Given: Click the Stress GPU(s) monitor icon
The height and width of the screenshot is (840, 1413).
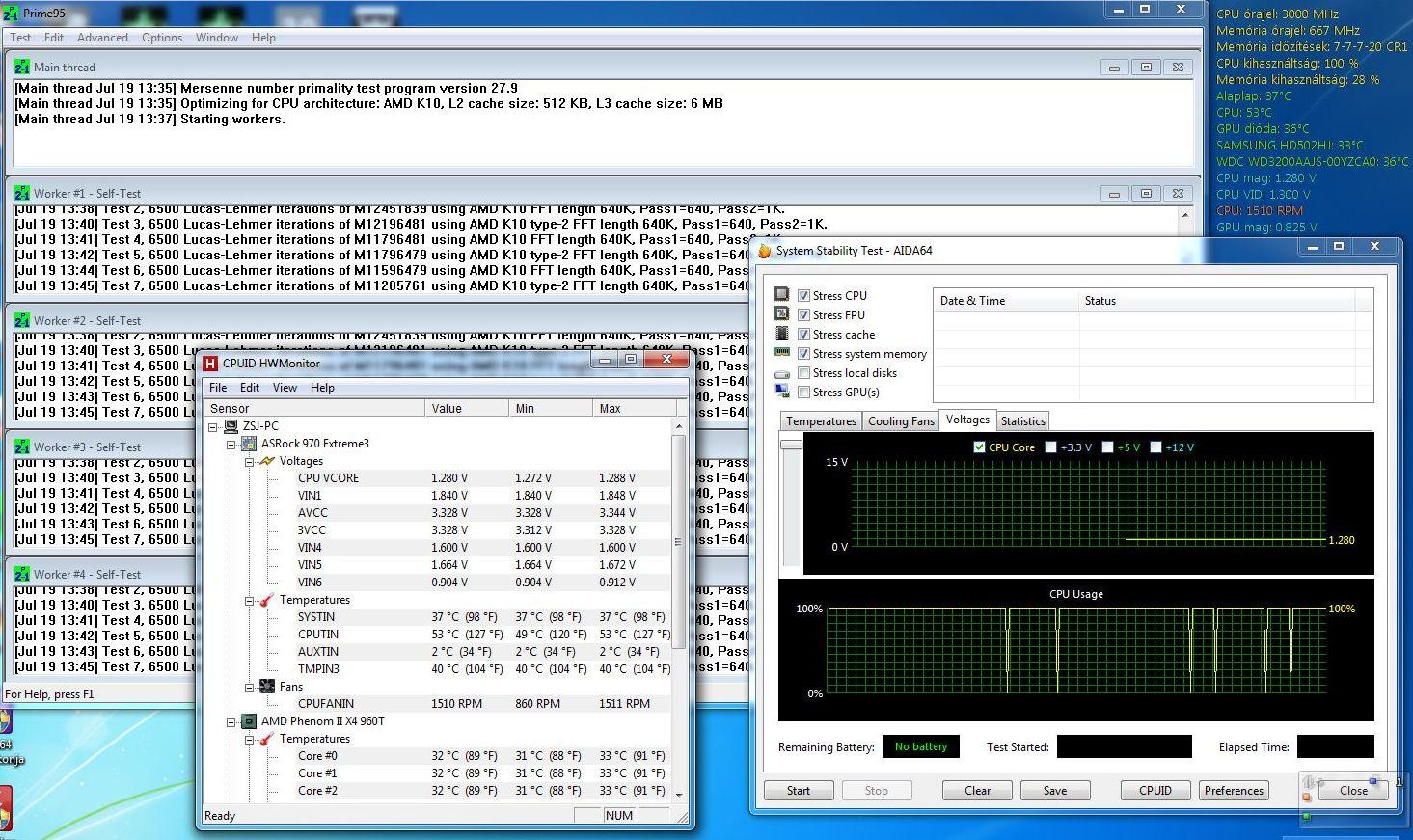Looking at the screenshot, I should point(782,392).
